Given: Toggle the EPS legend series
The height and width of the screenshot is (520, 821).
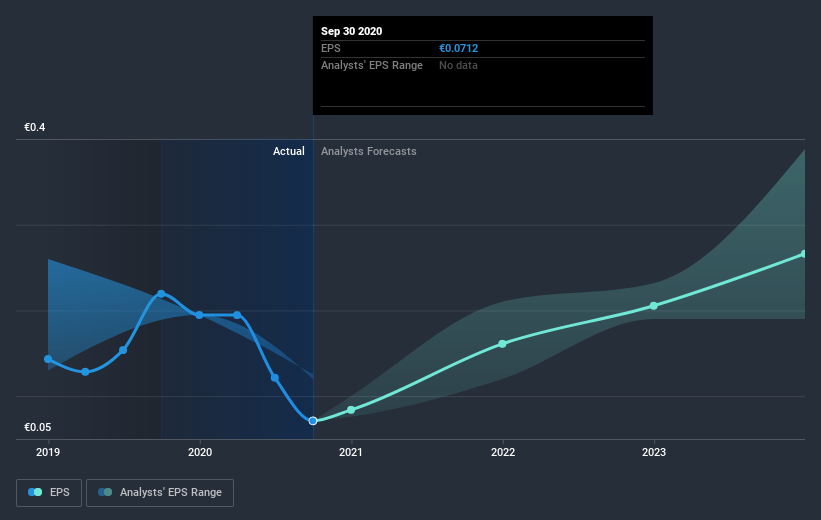Looking at the screenshot, I should click(49, 493).
